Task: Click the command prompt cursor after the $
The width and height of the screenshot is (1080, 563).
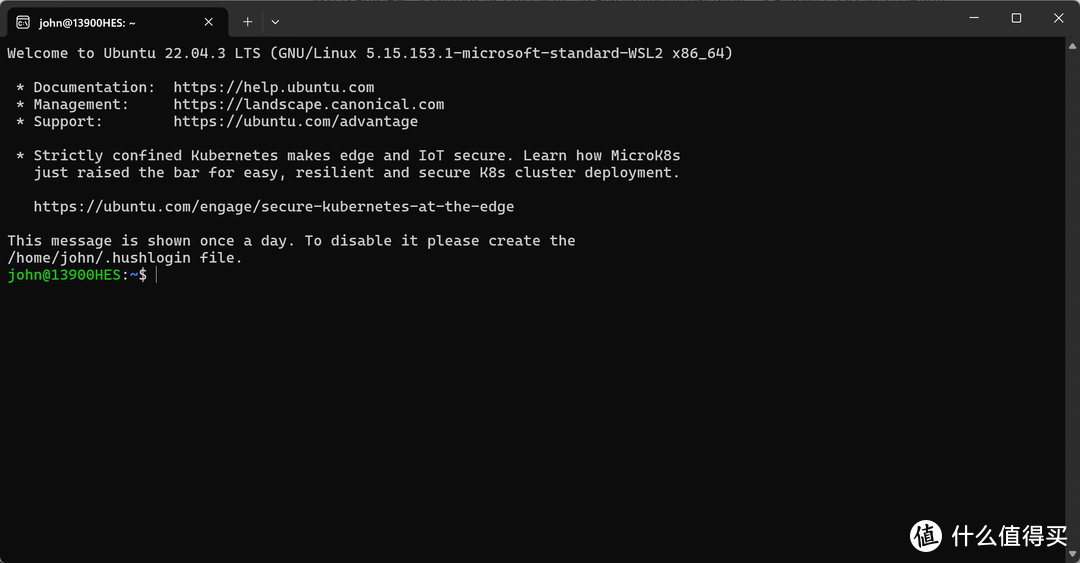Action: (x=156, y=275)
